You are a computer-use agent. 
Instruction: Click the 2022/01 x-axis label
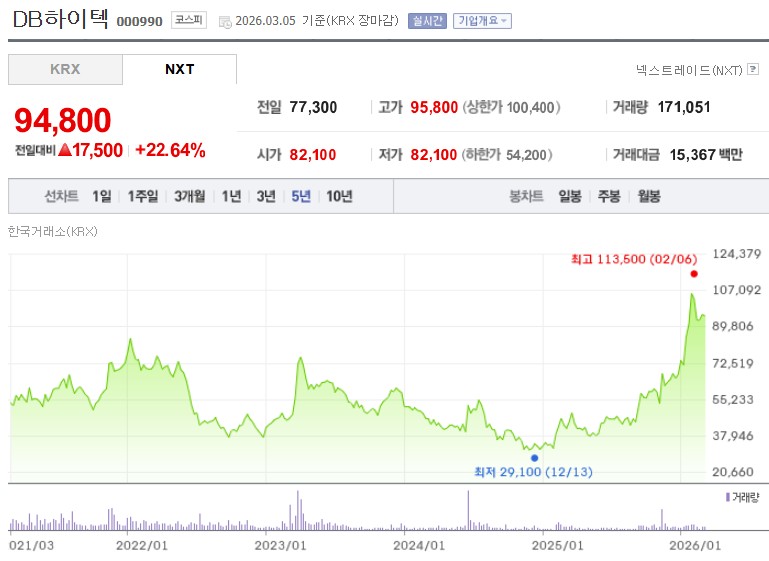click(142, 545)
